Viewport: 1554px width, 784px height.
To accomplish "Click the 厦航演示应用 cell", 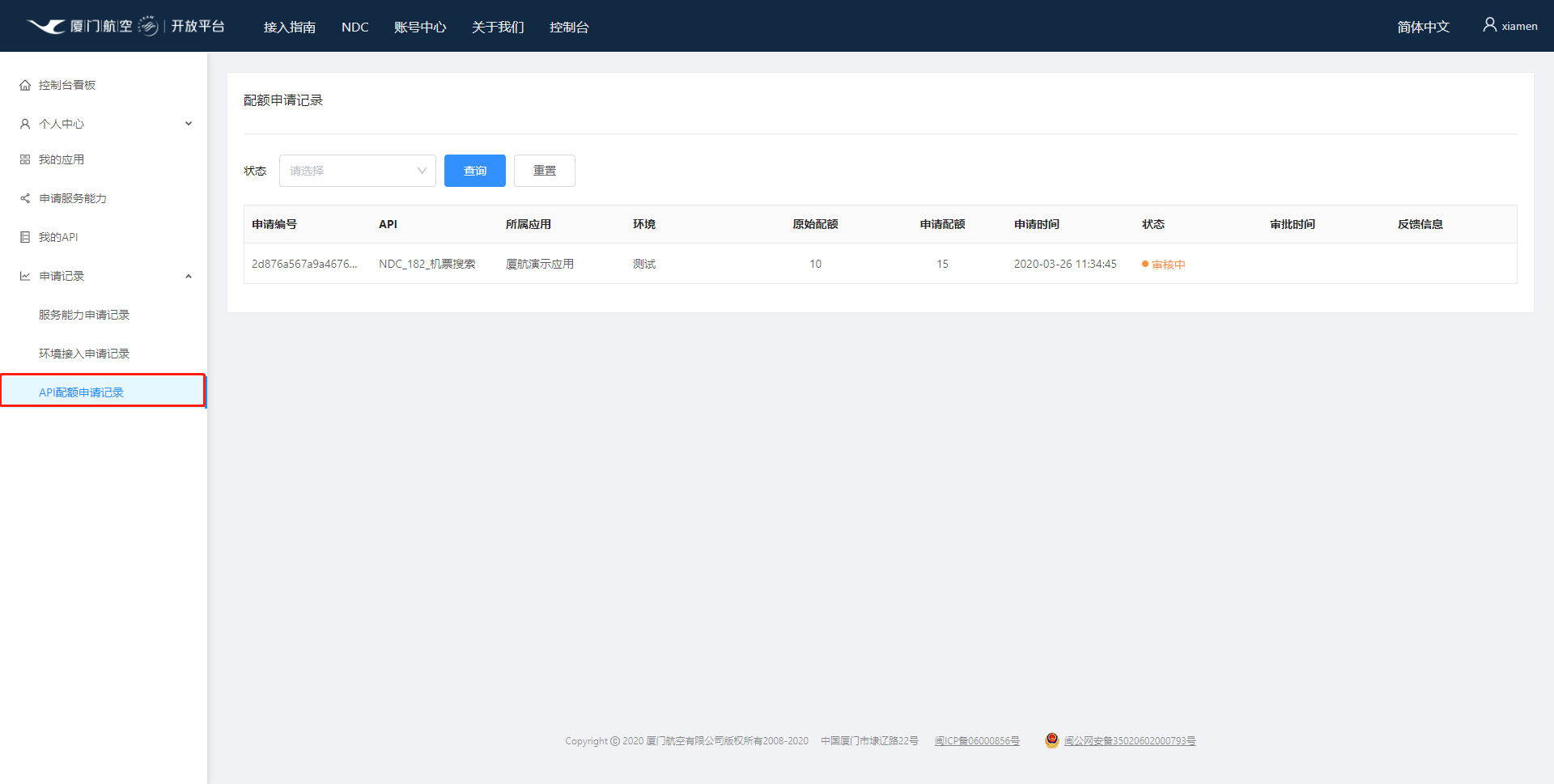I will pyautogui.click(x=540, y=264).
